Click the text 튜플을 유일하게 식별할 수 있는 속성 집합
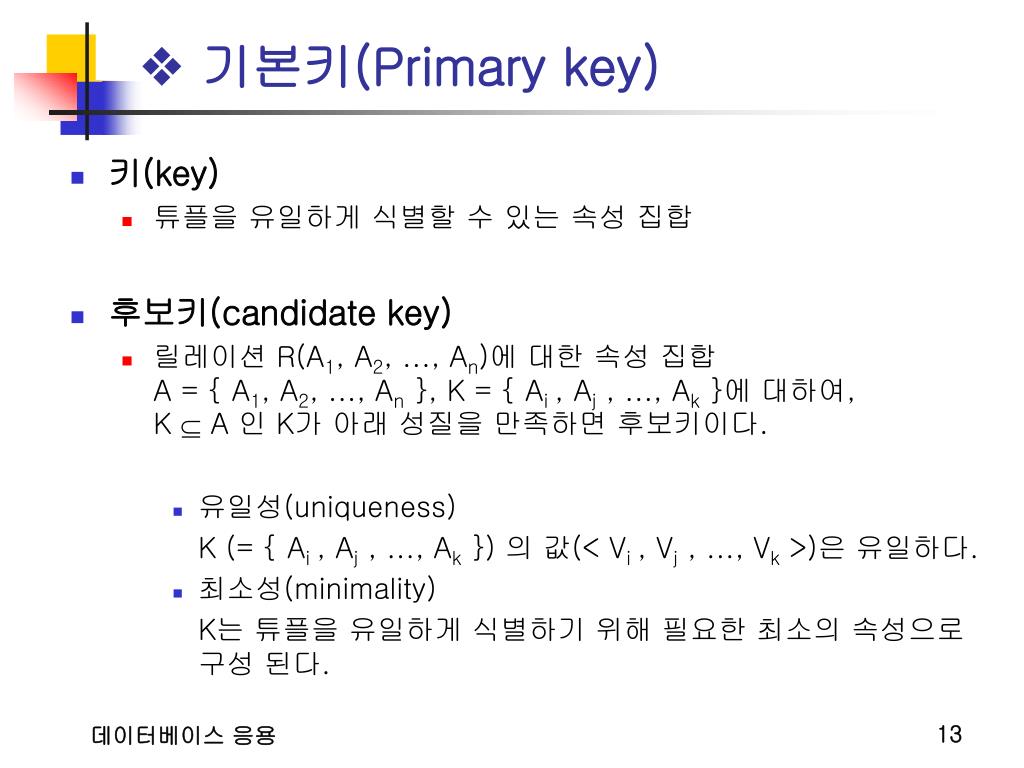The width and height of the screenshot is (1024, 768). (423, 217)
